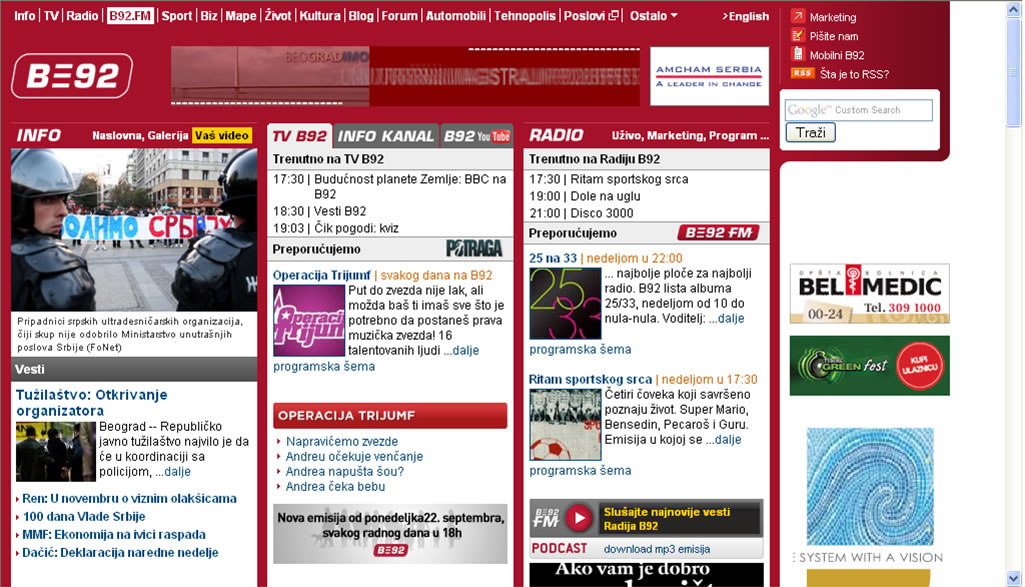The image size is (1025, 587).
Task: Open the Tužilaštvo: Otkrivanje organizatora headline
Action: coord(92,402)
